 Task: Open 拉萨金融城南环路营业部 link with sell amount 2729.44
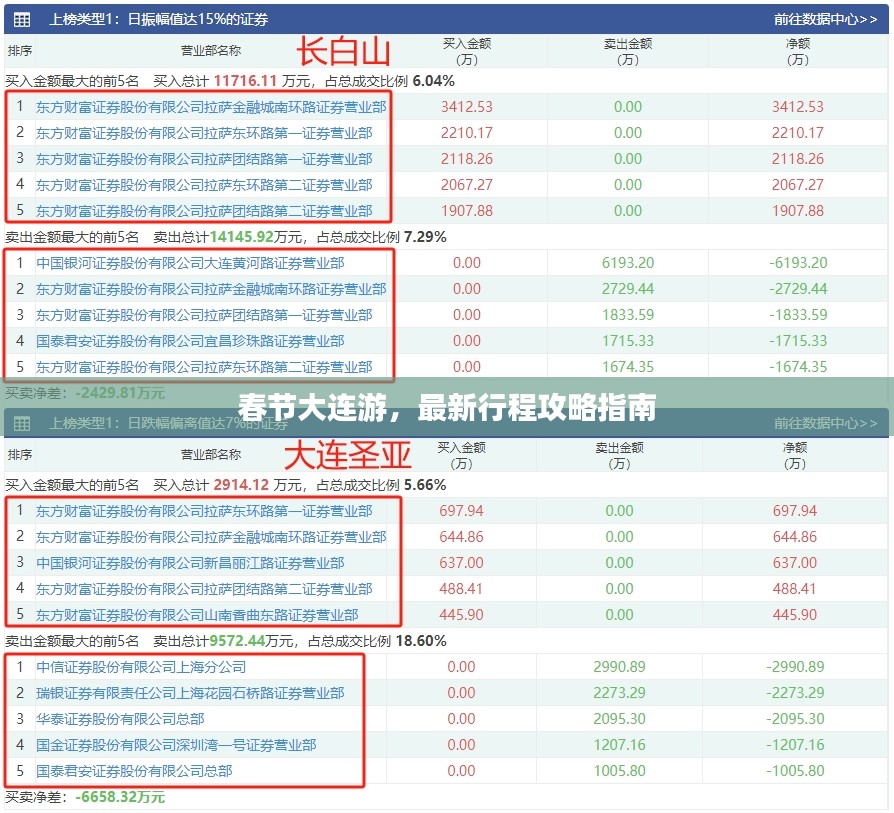pos(211,290)
